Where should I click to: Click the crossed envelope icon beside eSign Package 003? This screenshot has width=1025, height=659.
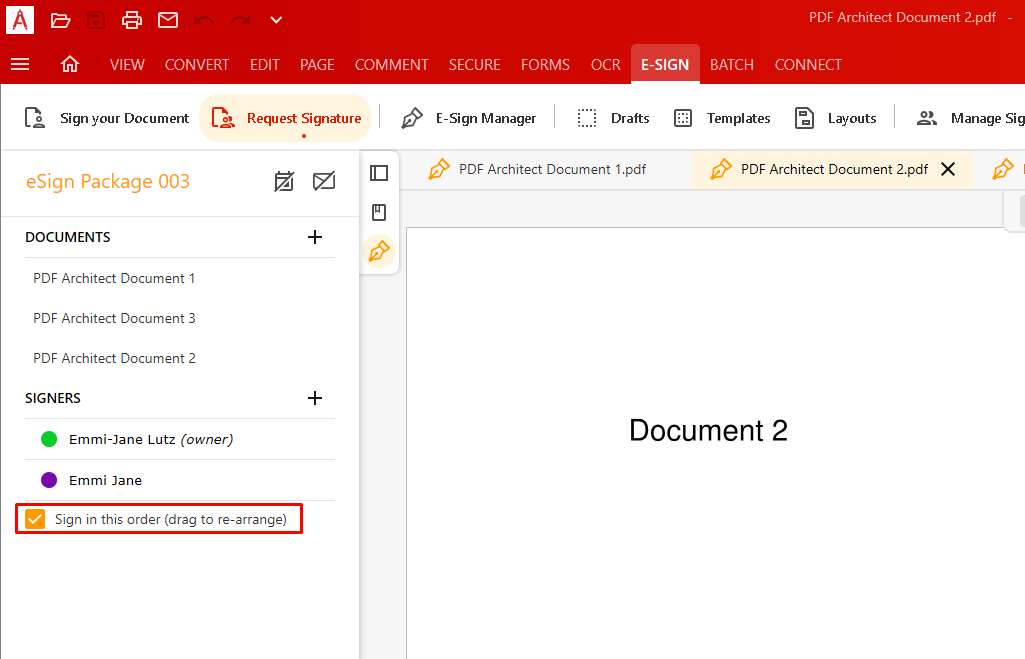pyautogui.click(x=324, y=181)
